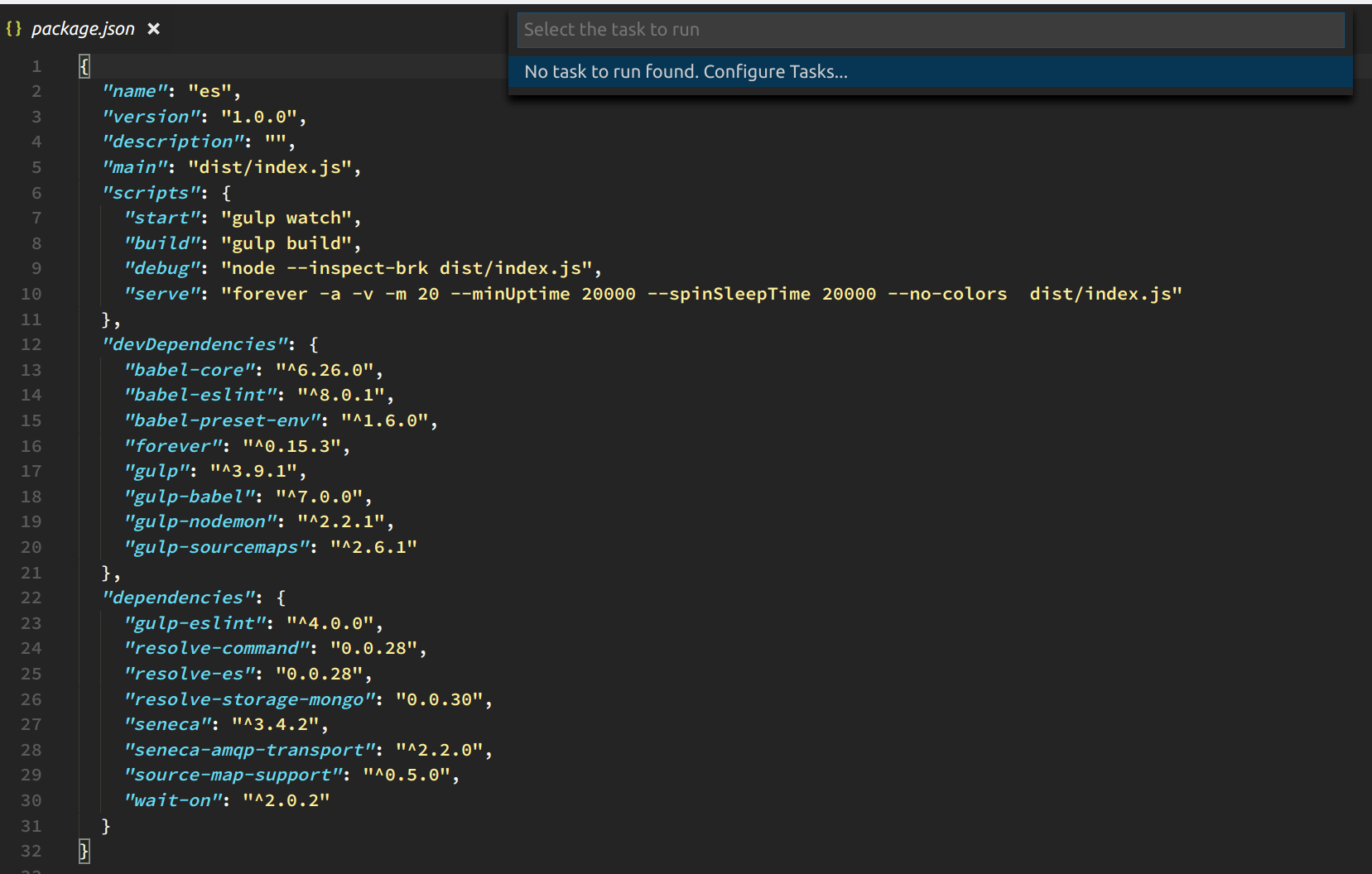Close the package.json tab via the X icon
This screenshot has height=874, width=1372.
click(153, 28)
